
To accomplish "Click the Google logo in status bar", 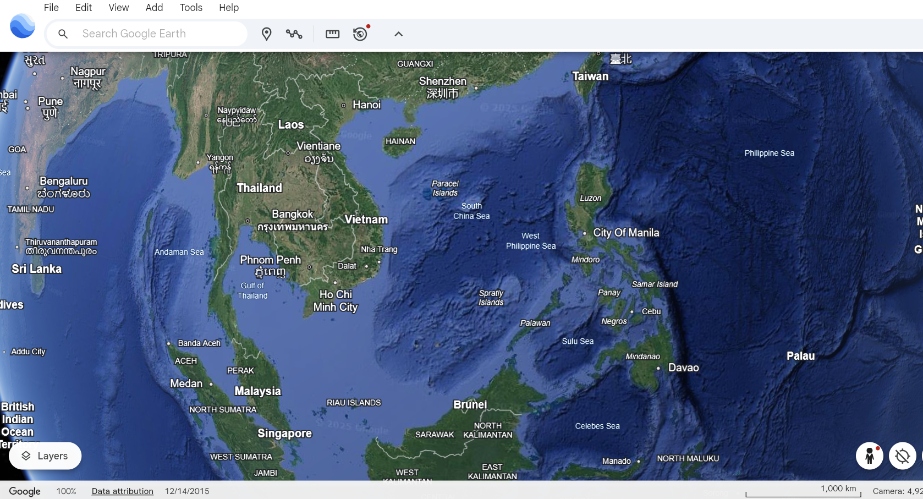I will 25,491.
